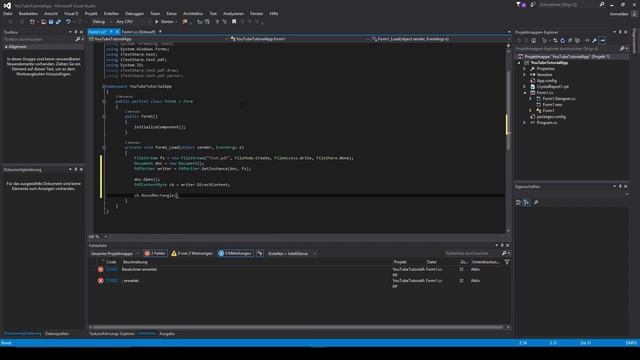Open the Extras menu
Screen dimensions: 640x360
pyautogui.click(x=171, y=13)
